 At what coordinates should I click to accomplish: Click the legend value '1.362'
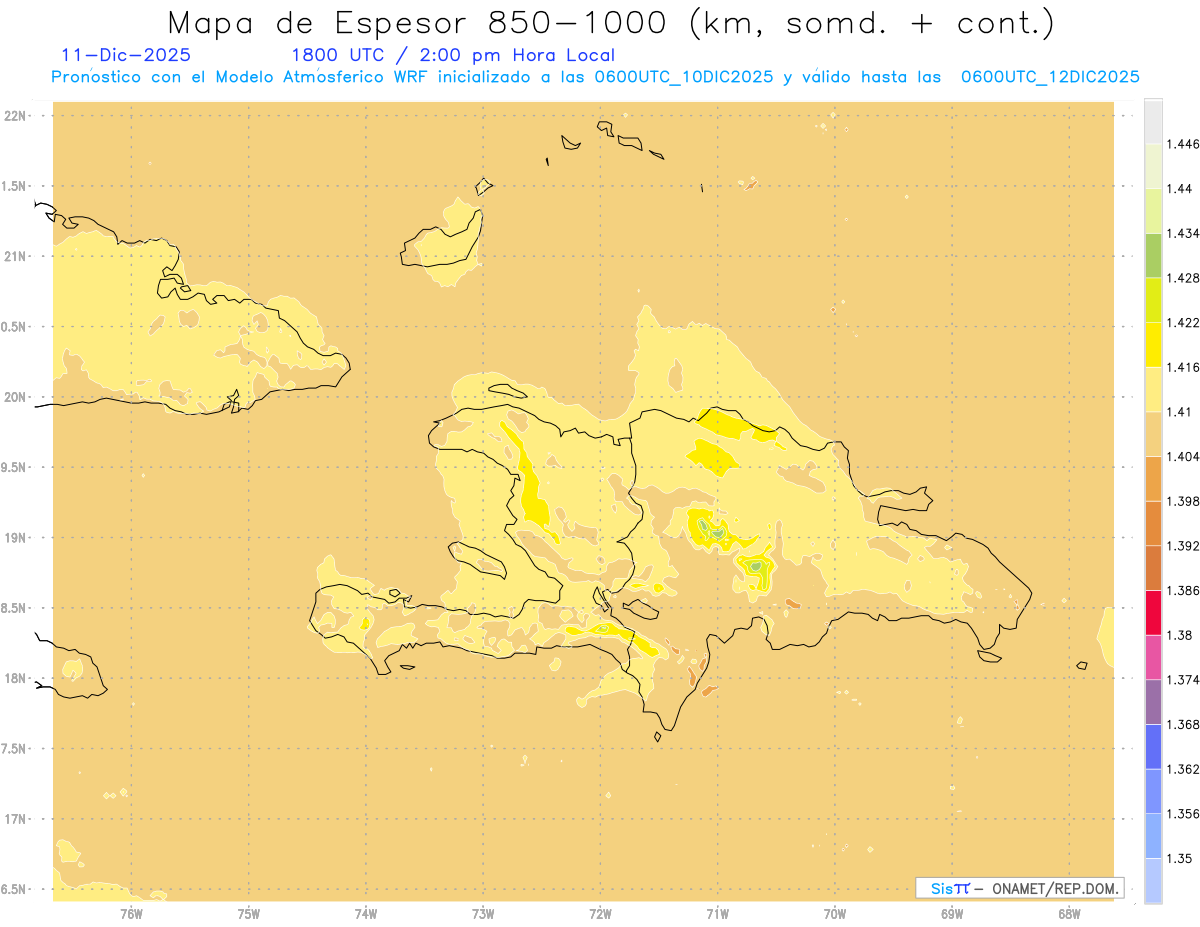tap(1183, 769)
